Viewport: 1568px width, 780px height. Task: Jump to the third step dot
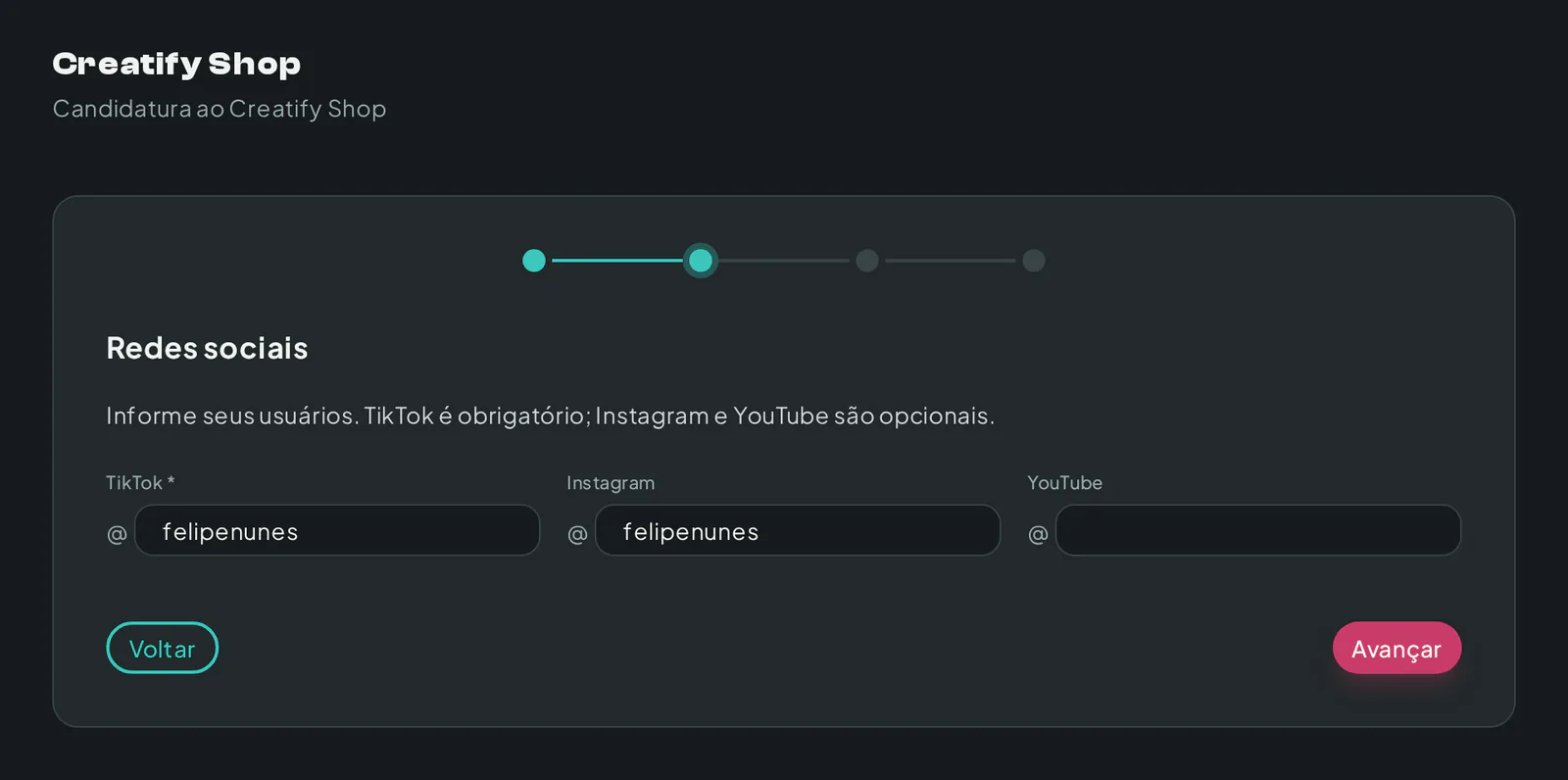pos(867,261)
